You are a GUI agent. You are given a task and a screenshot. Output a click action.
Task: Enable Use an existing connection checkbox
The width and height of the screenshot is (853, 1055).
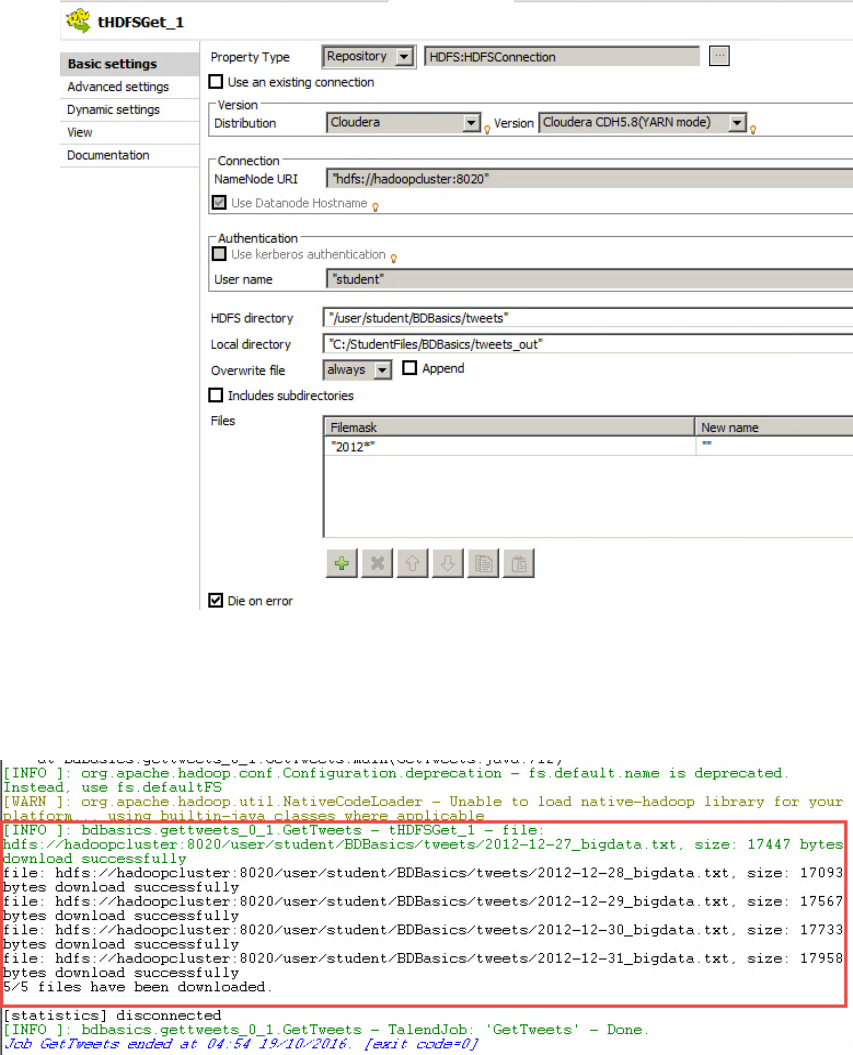[x=216, y=82]
